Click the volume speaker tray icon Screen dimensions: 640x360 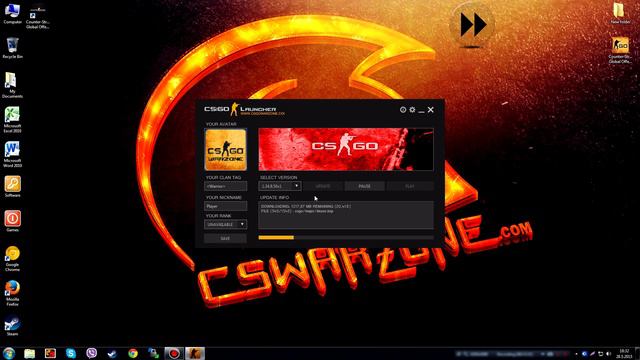click(x=609, y=354)
